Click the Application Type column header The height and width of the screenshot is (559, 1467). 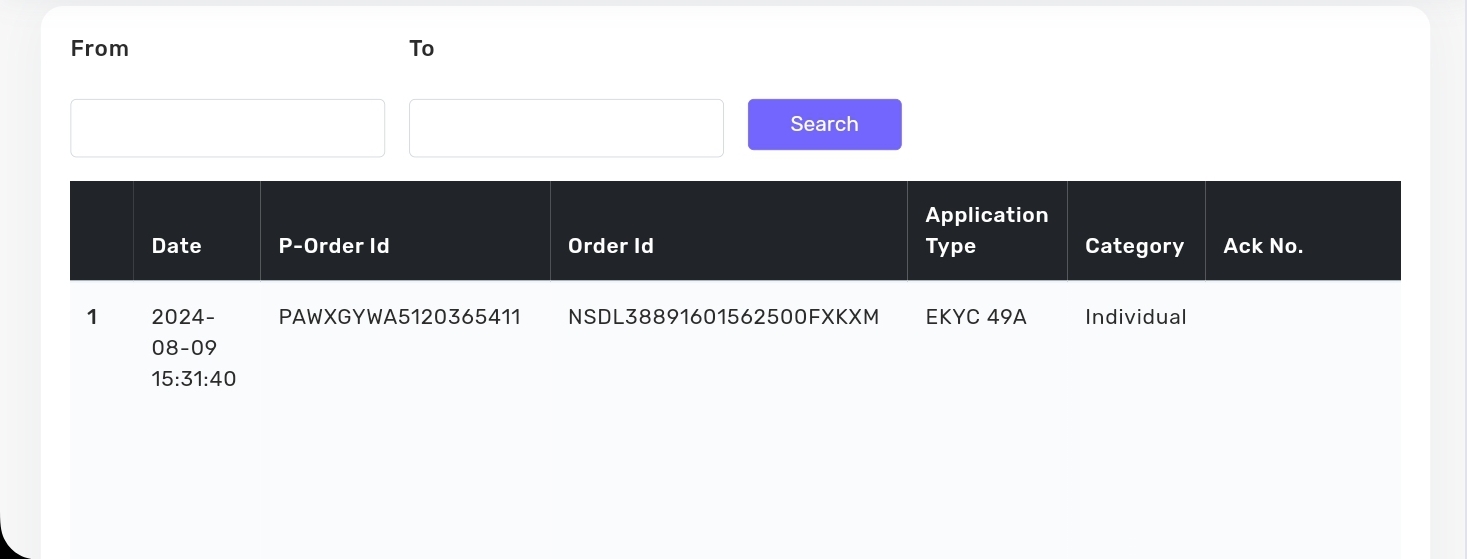point(986,231)
